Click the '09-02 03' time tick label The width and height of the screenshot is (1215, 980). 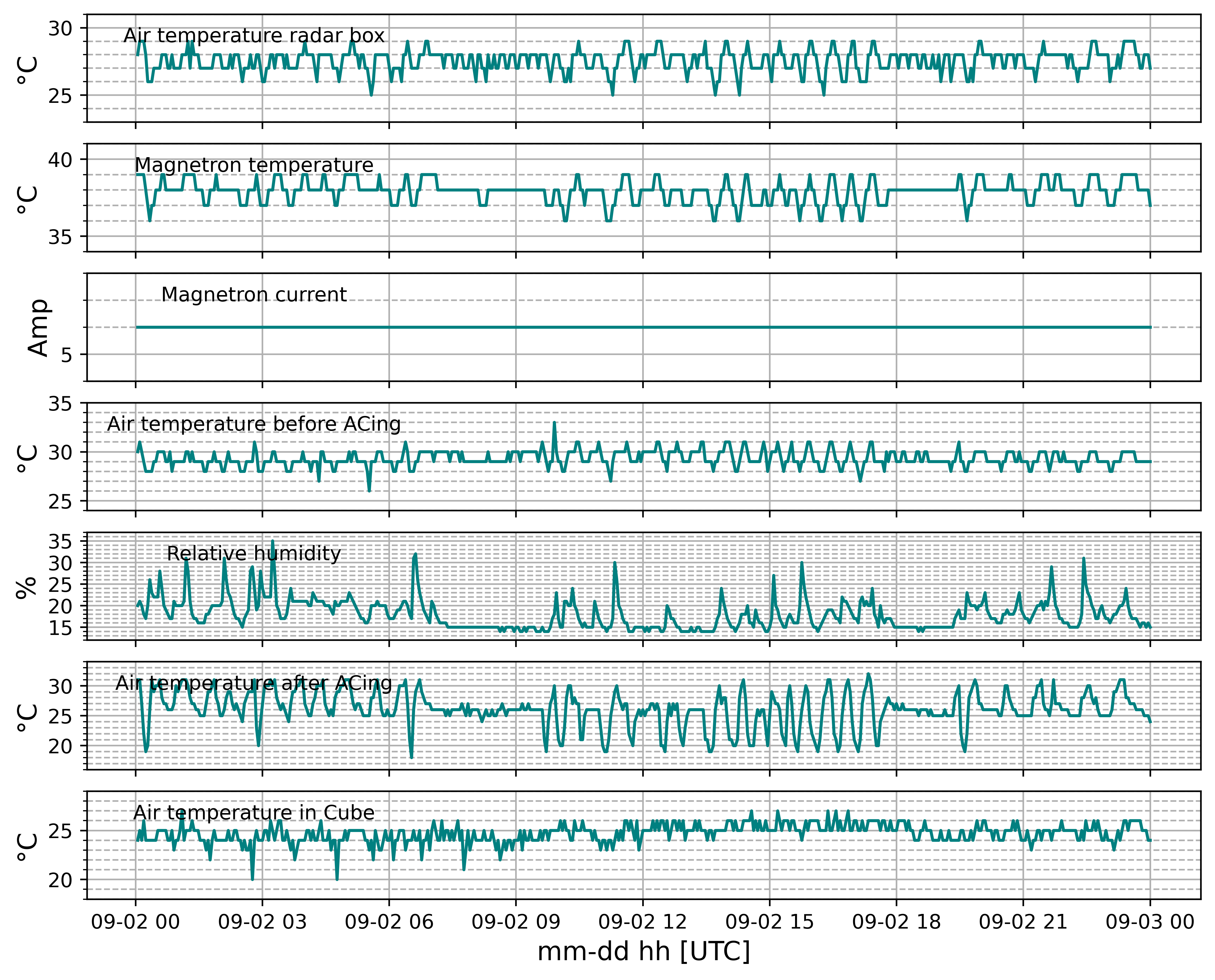pyautogui.click(x=262, y=922)
